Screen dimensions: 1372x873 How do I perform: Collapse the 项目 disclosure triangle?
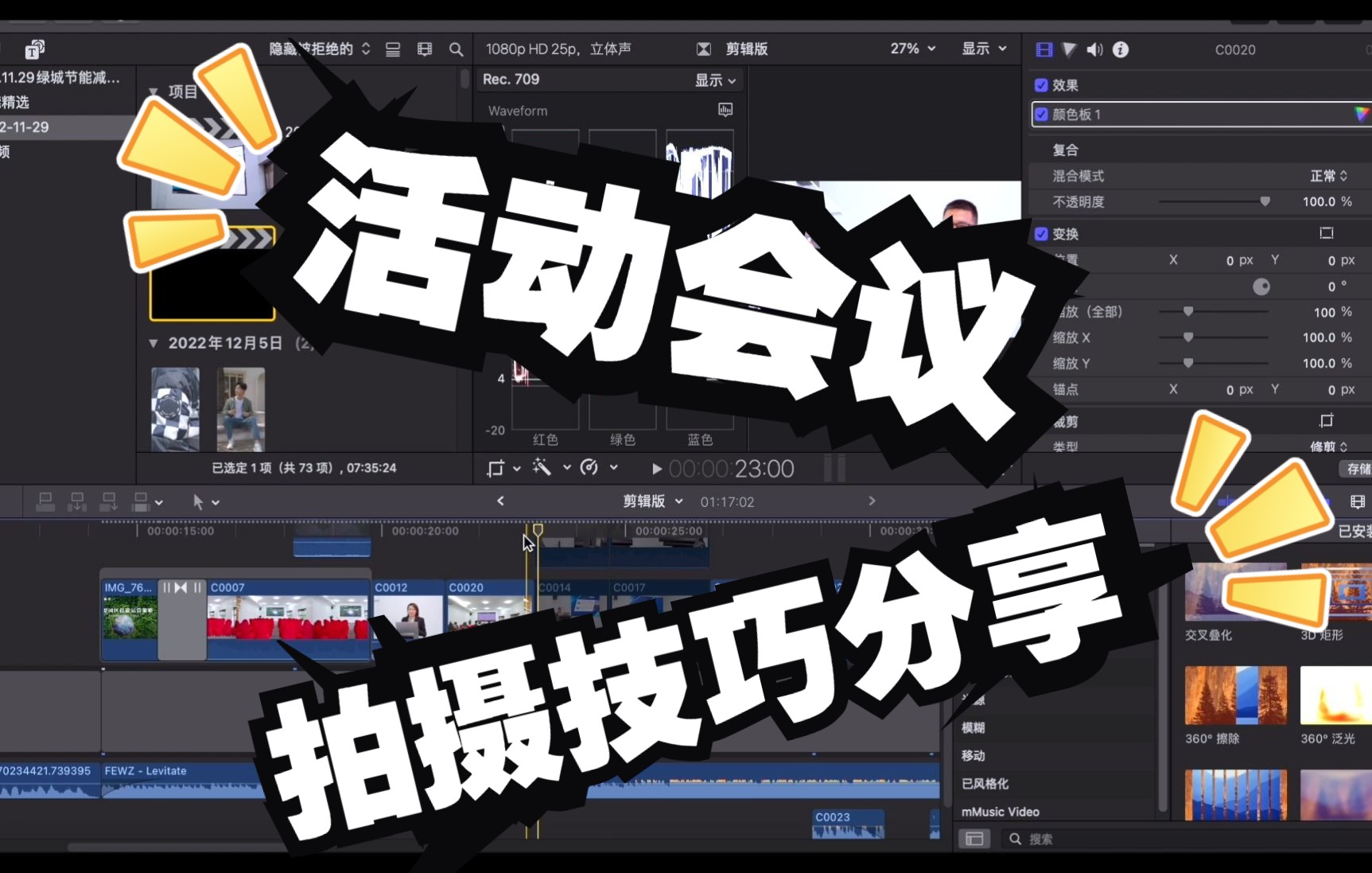point(154,92)
